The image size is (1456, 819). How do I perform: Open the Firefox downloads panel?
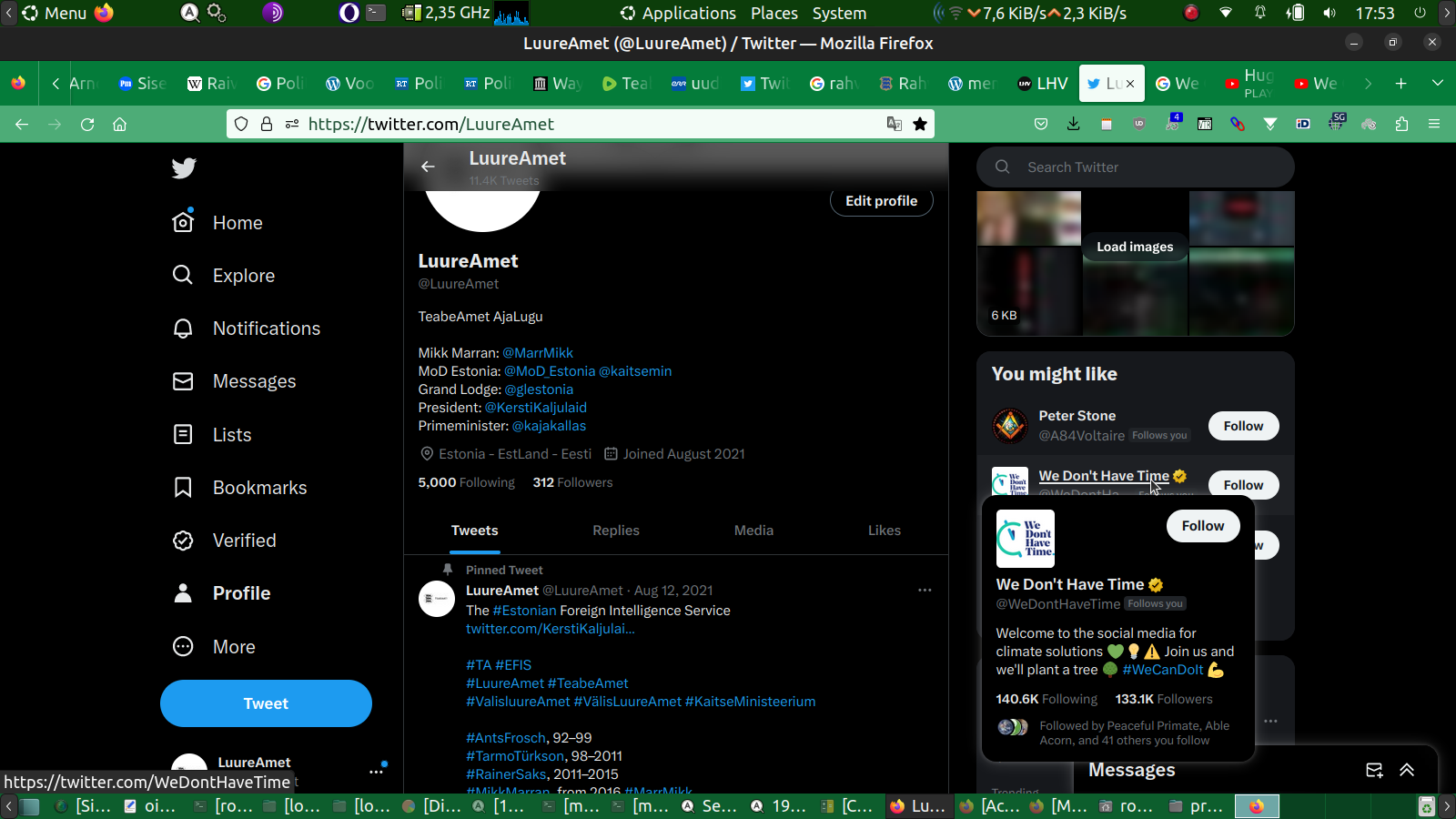point(1074,125)
